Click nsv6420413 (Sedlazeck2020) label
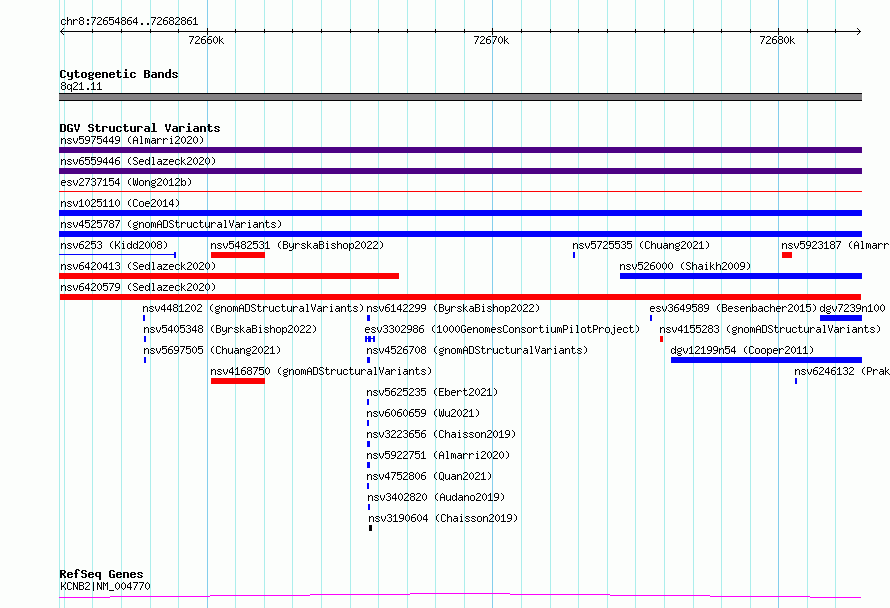 pos(138,266)
